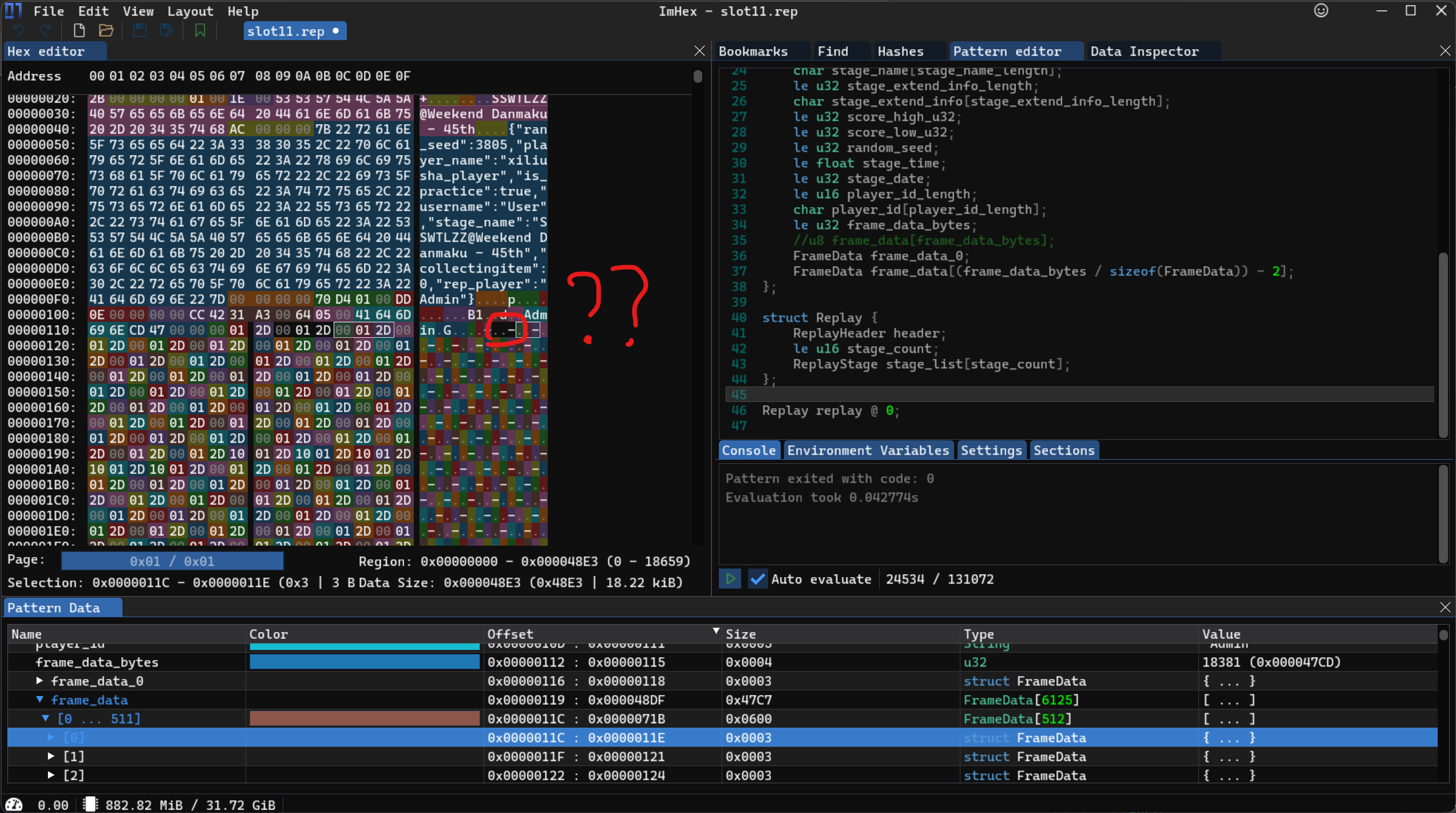Click the Redo arrow icon

[46, 31]
